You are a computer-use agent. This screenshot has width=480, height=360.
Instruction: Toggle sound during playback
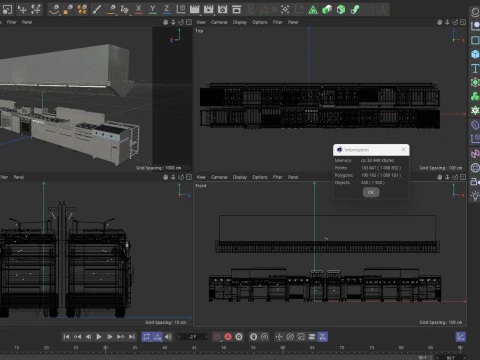[168, 337]
